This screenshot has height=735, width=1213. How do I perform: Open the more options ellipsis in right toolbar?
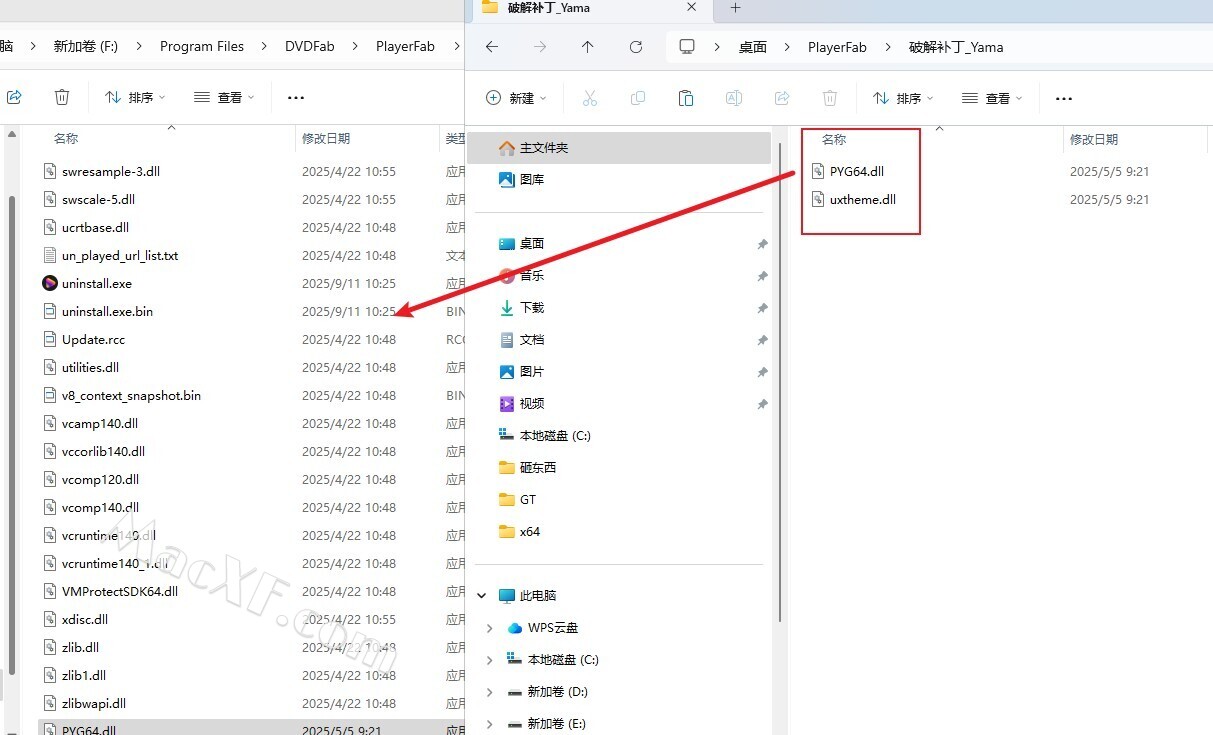(x=1064, y=98)
